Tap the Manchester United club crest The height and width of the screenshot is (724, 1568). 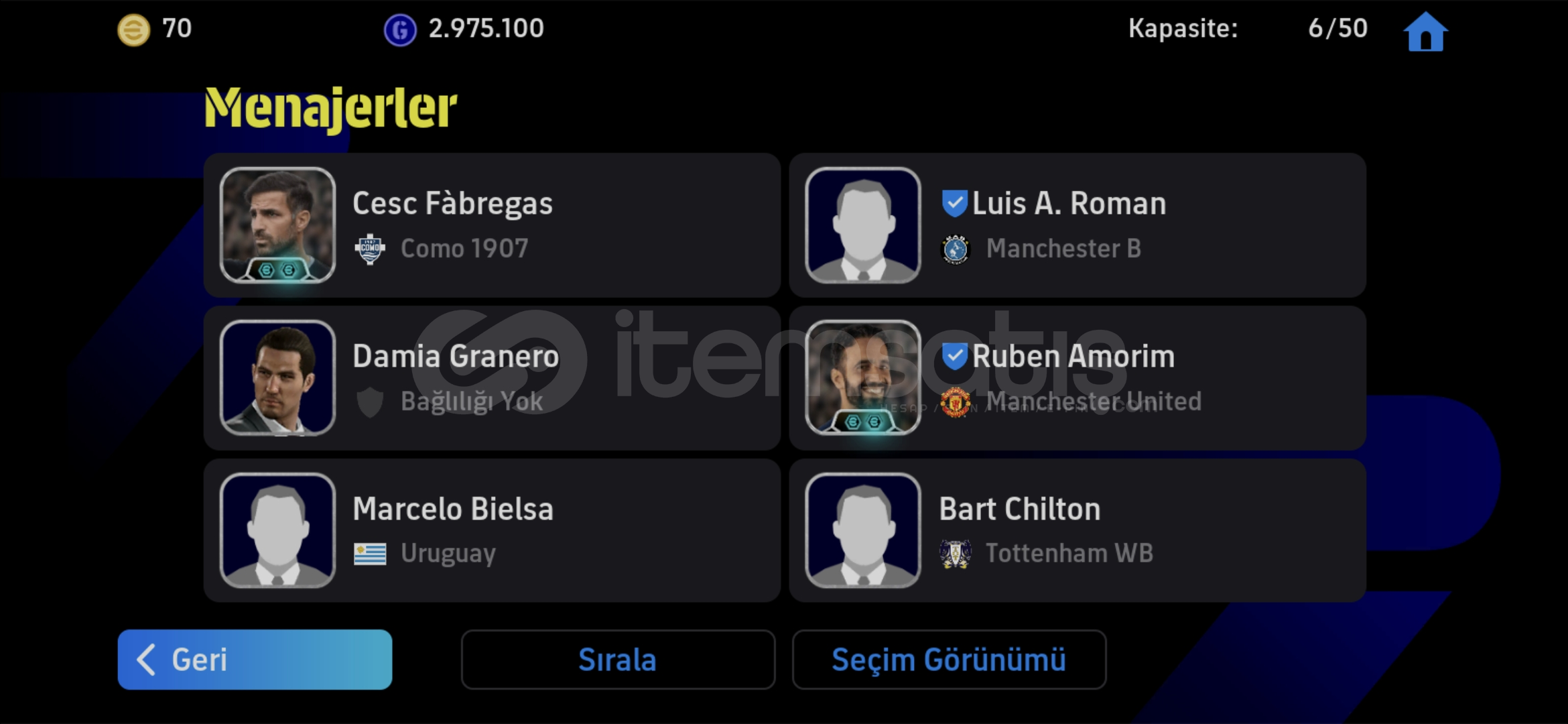(x=956, y=402)
